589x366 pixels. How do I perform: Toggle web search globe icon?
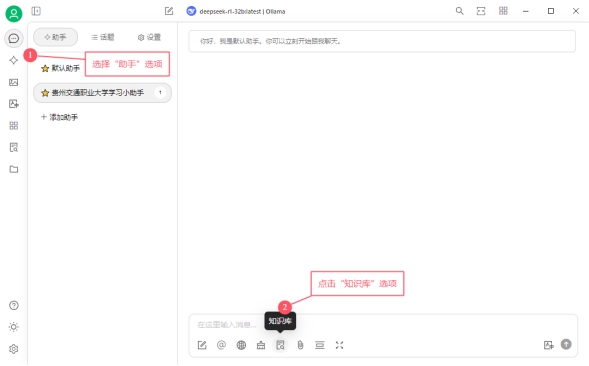coord(241,345)
